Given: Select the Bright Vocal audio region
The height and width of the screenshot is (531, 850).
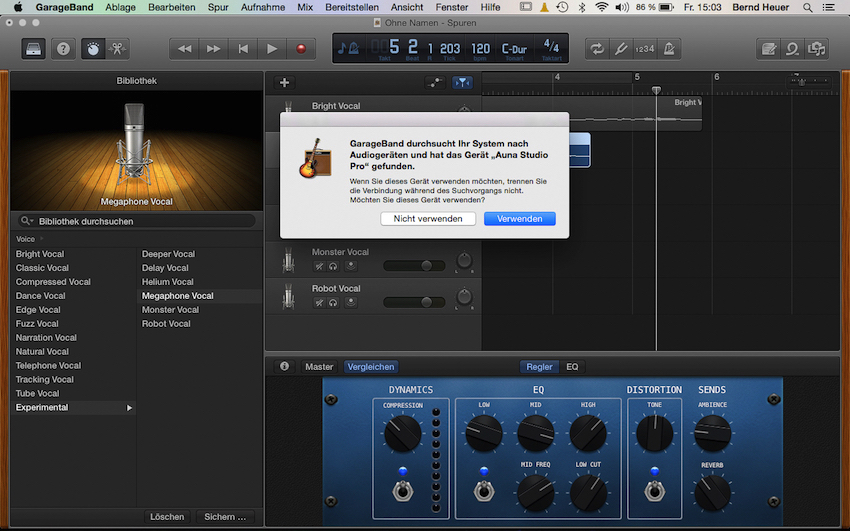Looking at the screenshot, I should (x=592, y=113).
